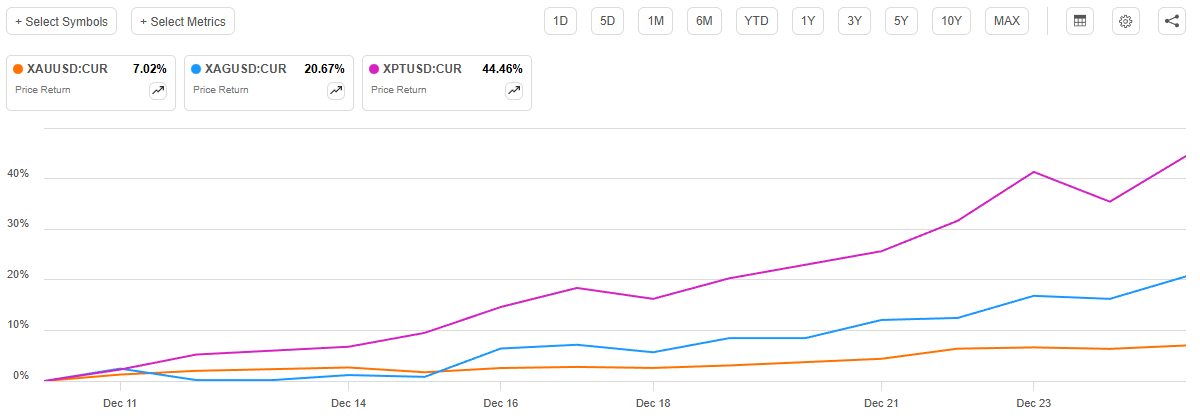
Task: Select the 1D time range
Action: tap(561, 21)
